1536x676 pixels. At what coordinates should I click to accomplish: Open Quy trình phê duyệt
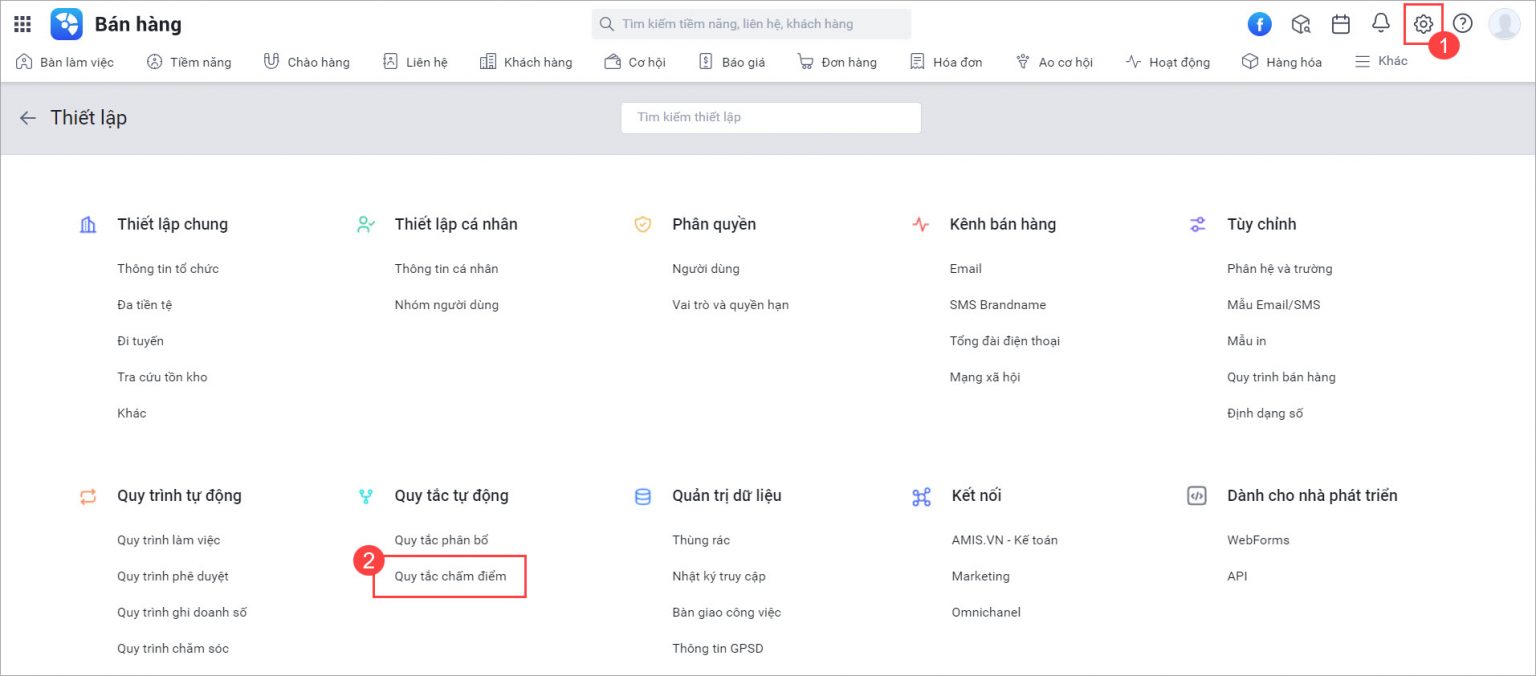coord(173,576)
